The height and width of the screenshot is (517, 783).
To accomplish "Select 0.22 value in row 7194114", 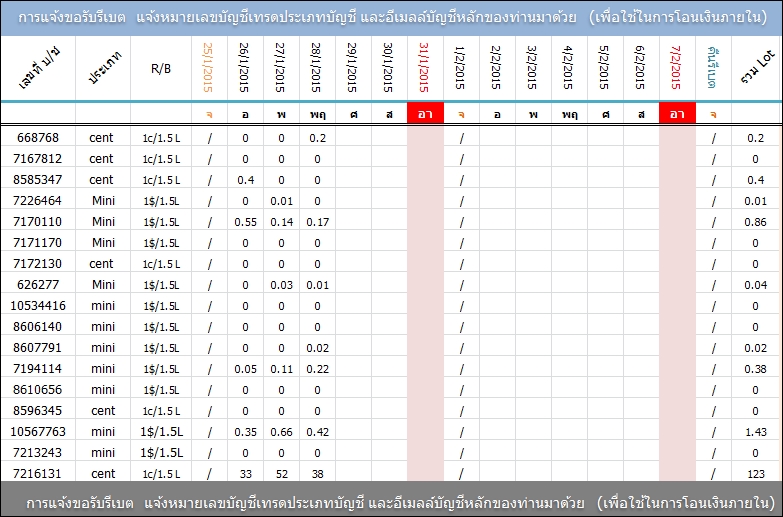I will pos(317,369).
